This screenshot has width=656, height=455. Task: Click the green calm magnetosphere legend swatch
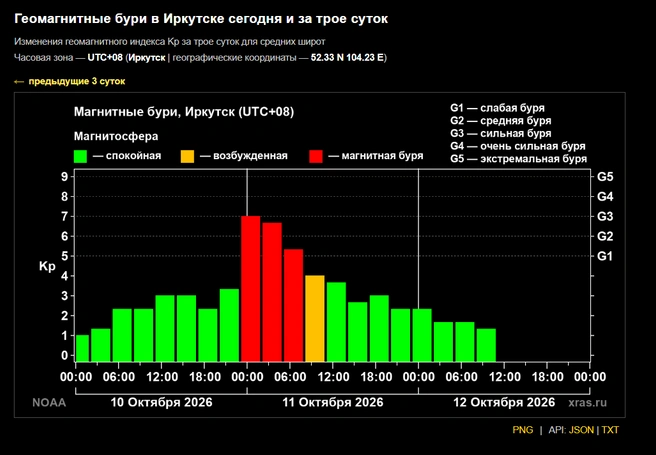[x=80, y=156]
